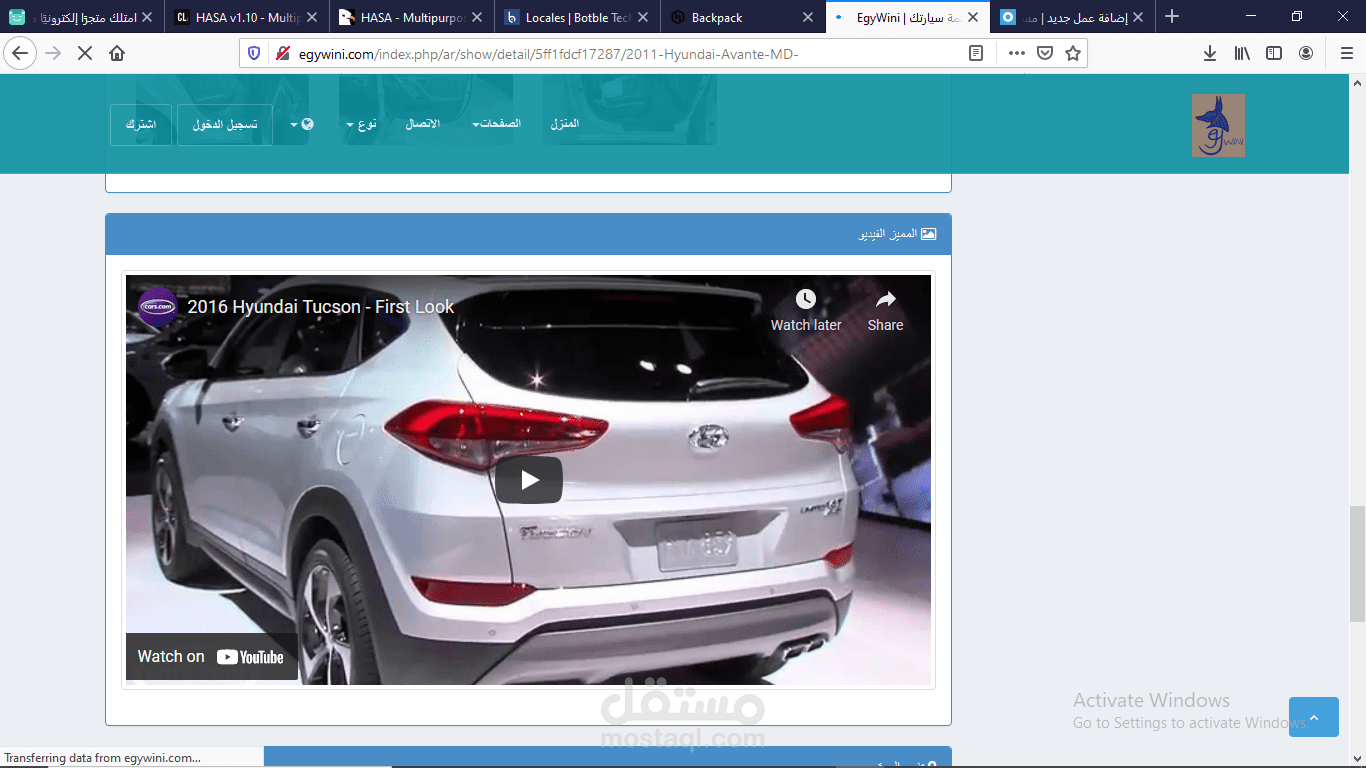Open المنزل navigation link
This screenshot has height=768, width=1366.
click(565, 124)
